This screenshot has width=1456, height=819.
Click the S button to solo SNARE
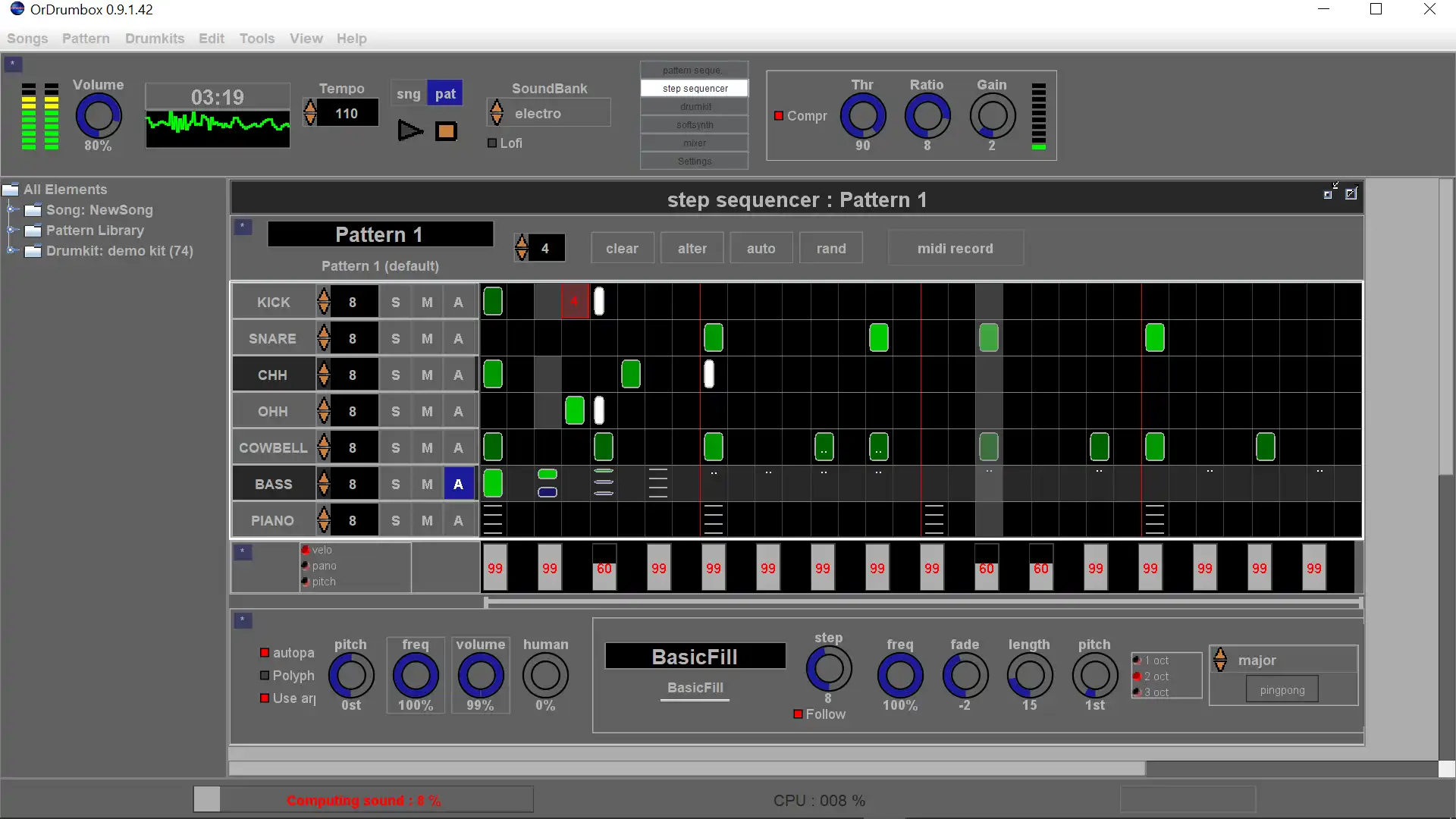(x=395, y=338)
